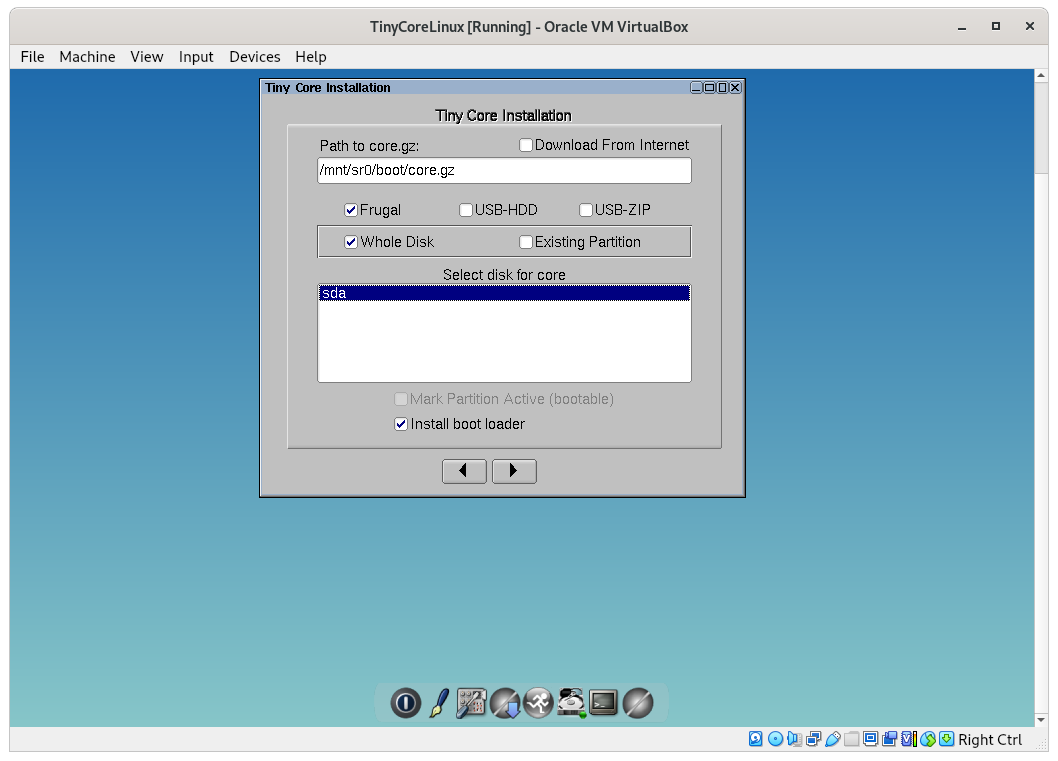
Task: Maximize the VirtualBox window
Action: click(x=995, y=27)
